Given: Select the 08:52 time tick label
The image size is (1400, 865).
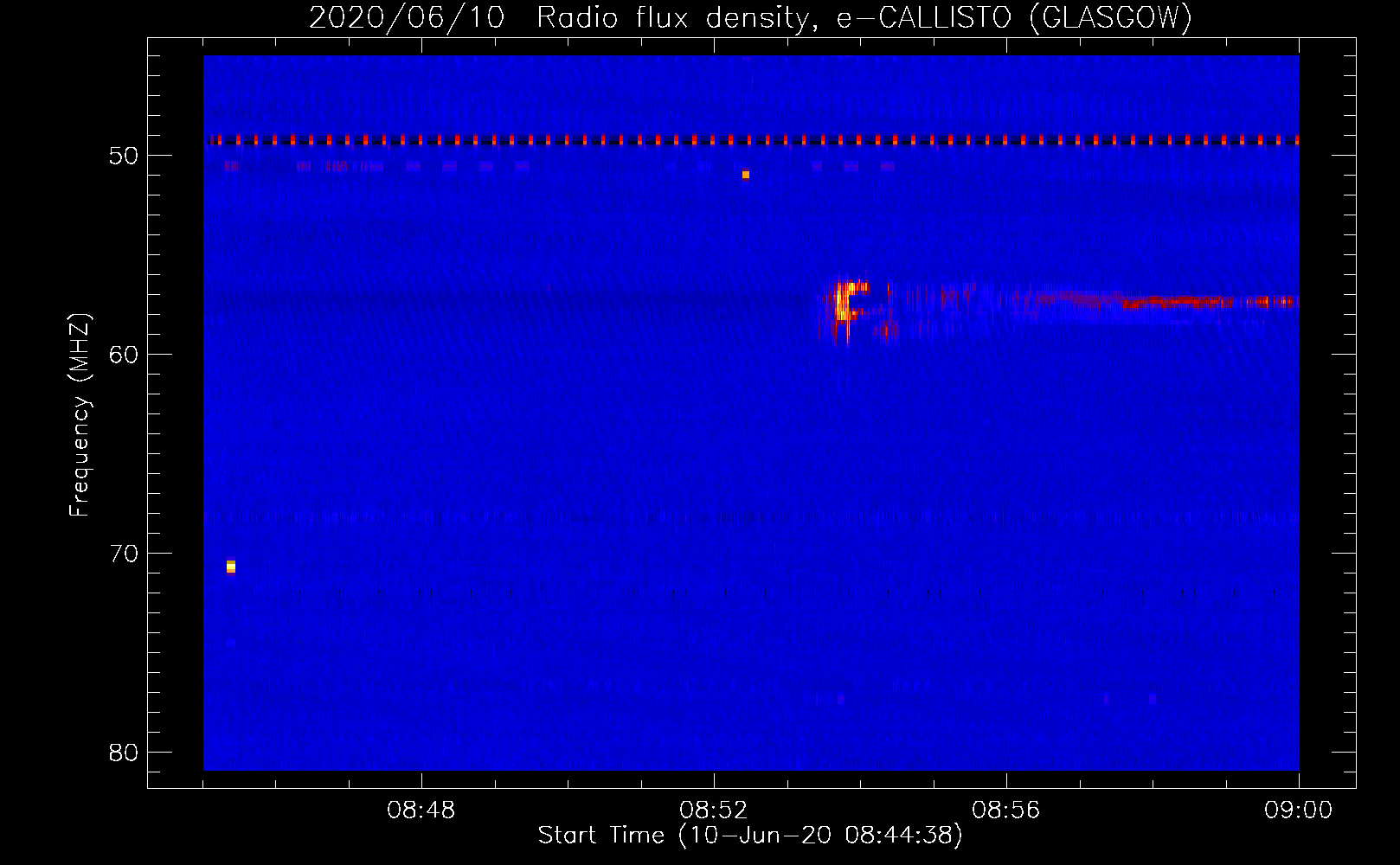Looking at the screenshot, I should [x=714, y=811].
